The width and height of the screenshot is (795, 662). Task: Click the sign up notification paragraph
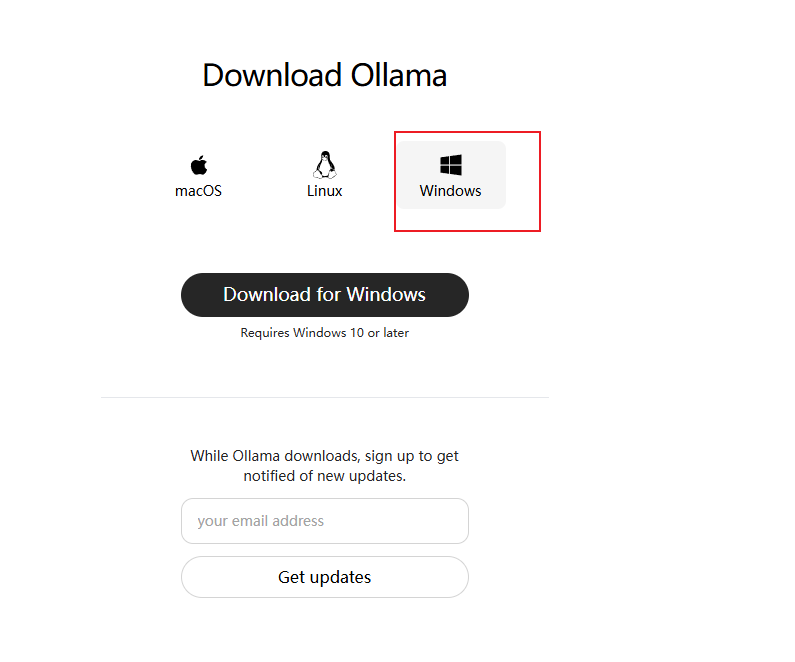[x=324, y=466]
